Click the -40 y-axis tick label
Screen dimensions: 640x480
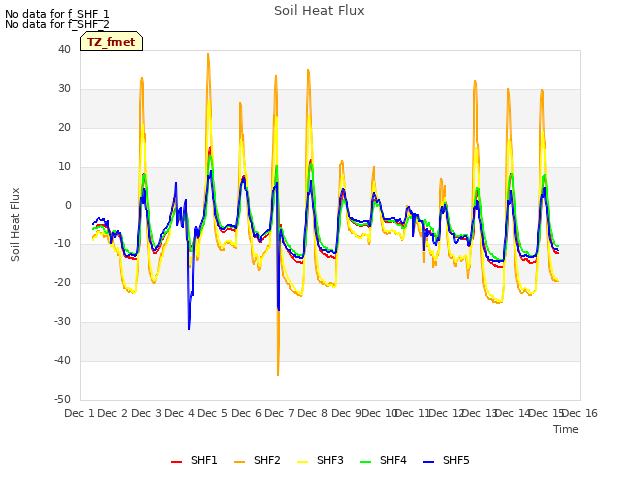coord(63,360)
